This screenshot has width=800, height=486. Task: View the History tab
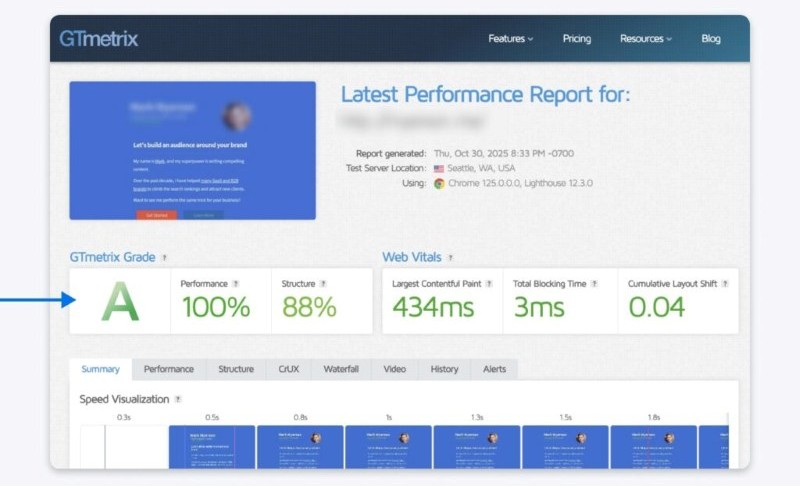pyautogui.click(x=444, y=369)
